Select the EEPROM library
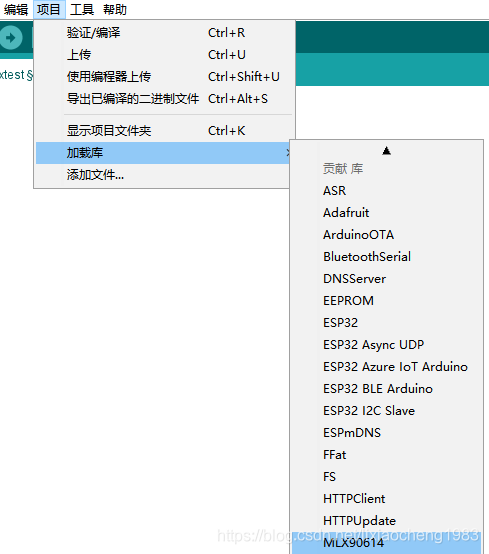The image size is (489, 554). tap(387, 301)
